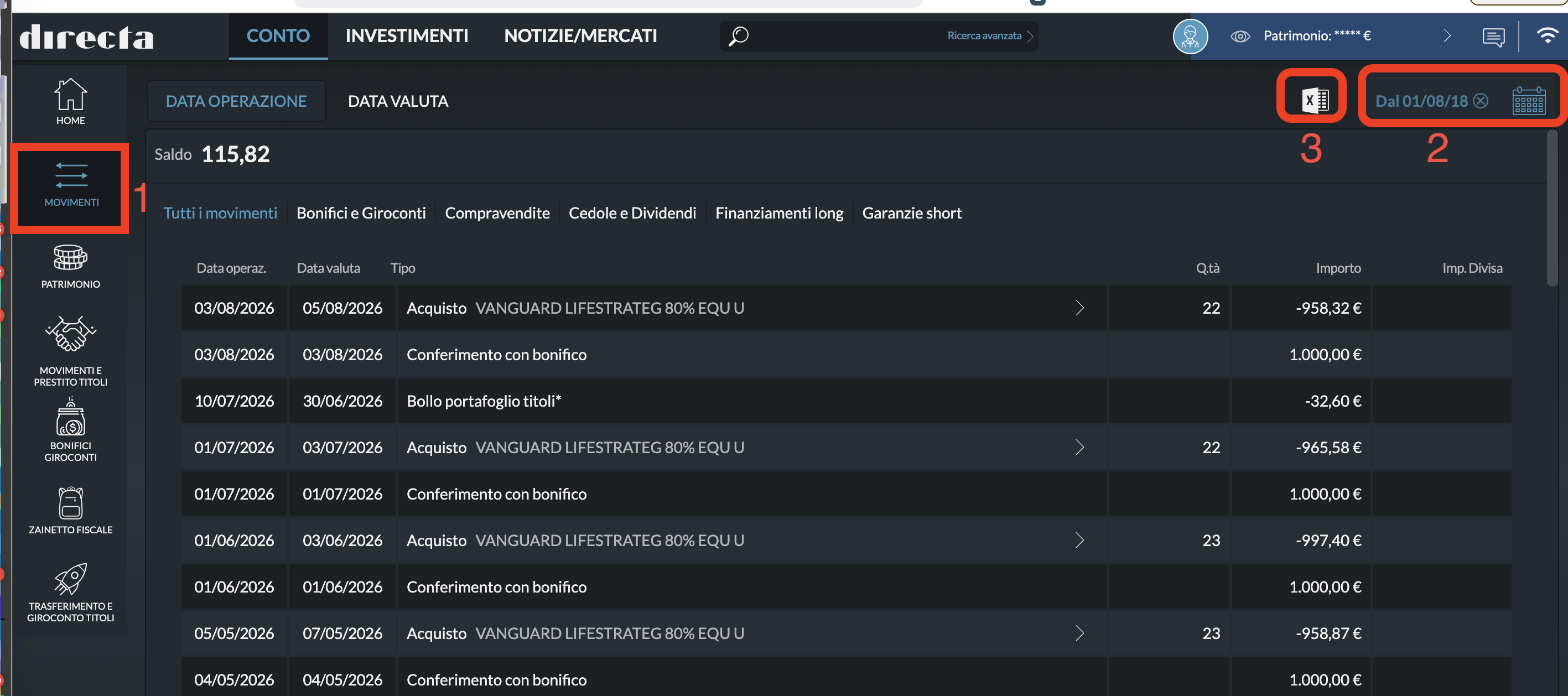Click the -958,87 € amount
Screen dimensions: 1568x696
[x=1328, y=633]
